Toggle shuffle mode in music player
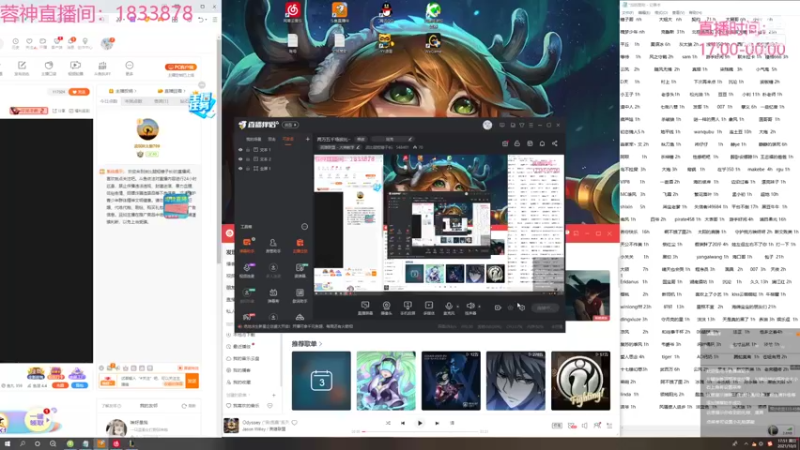Screen dimensions: 800x450 [388, 423]
